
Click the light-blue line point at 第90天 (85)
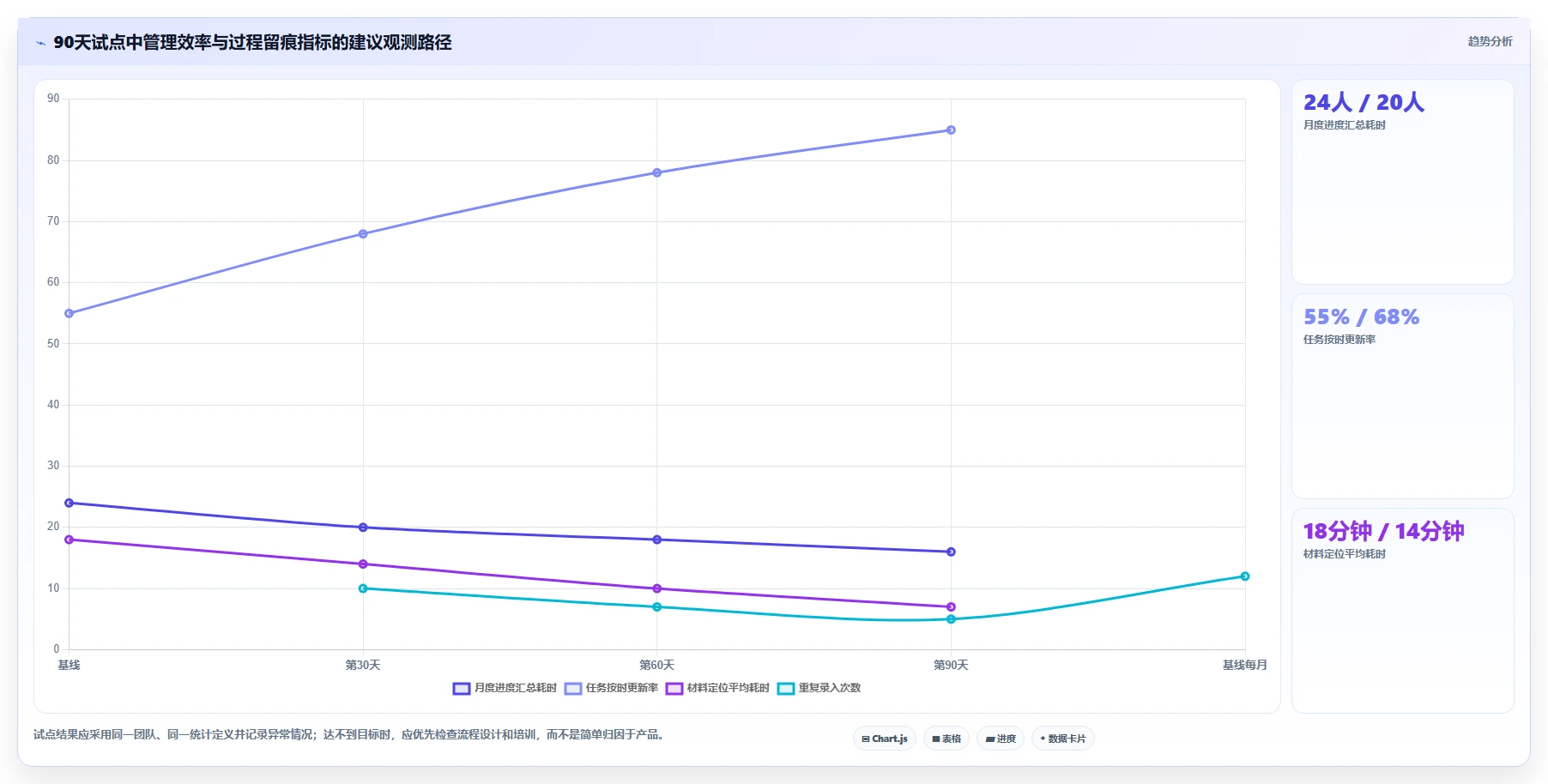click(951, 130)
